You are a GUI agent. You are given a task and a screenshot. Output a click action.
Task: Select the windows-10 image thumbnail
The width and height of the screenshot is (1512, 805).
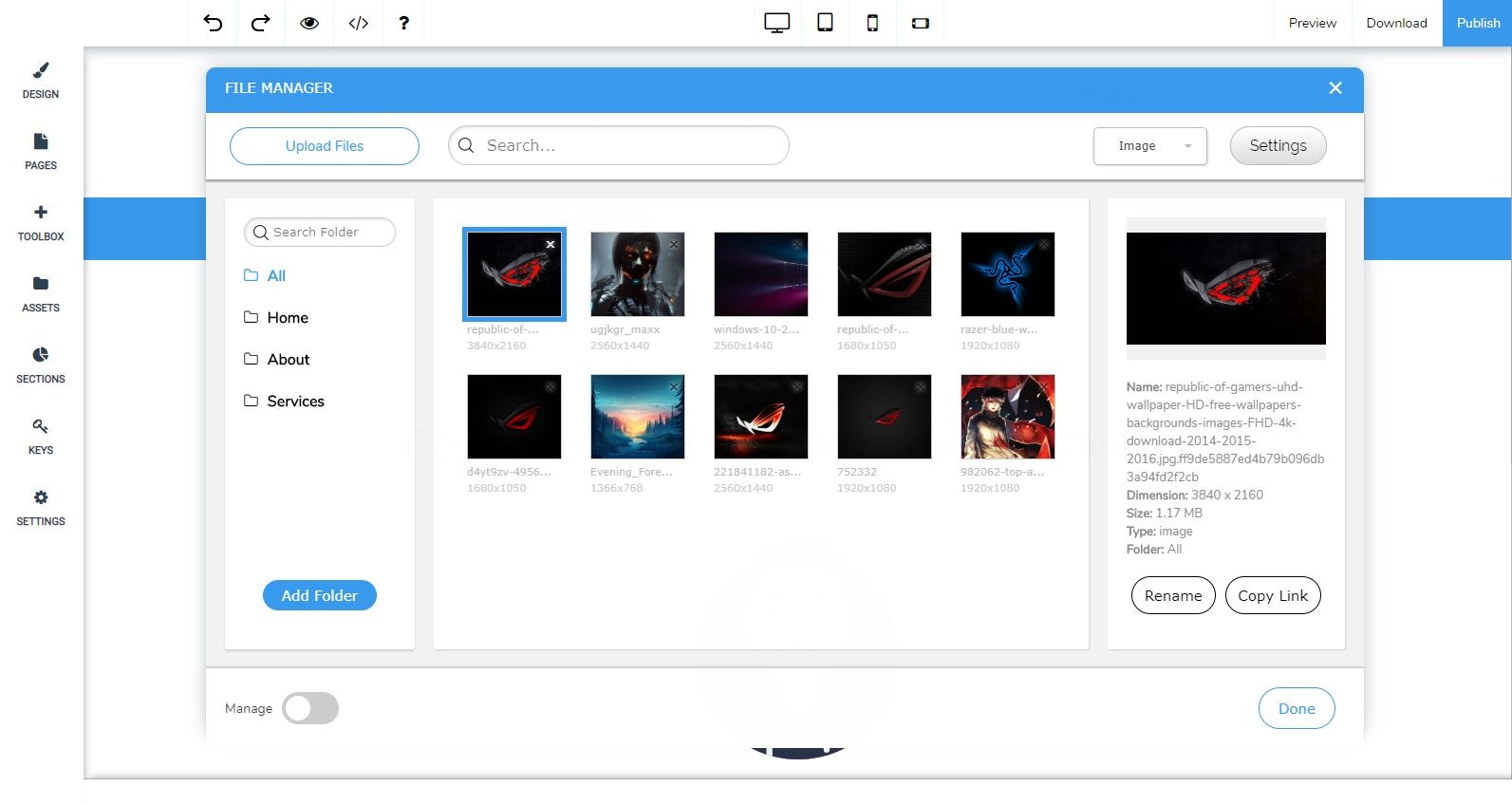[761, 274]
